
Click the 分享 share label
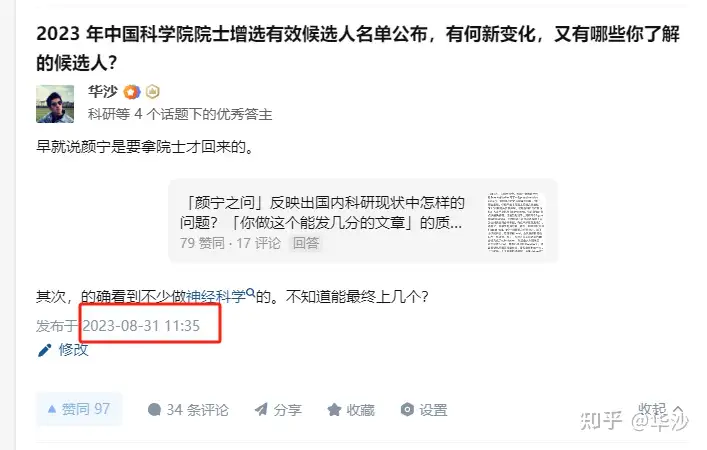click(x=288, y=409)
